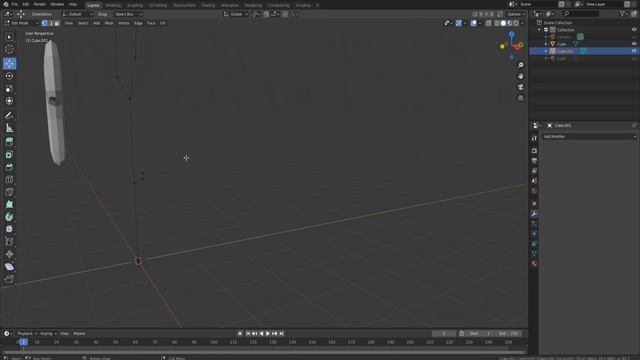Open the Render properties tab

click(x=534, y=151)
